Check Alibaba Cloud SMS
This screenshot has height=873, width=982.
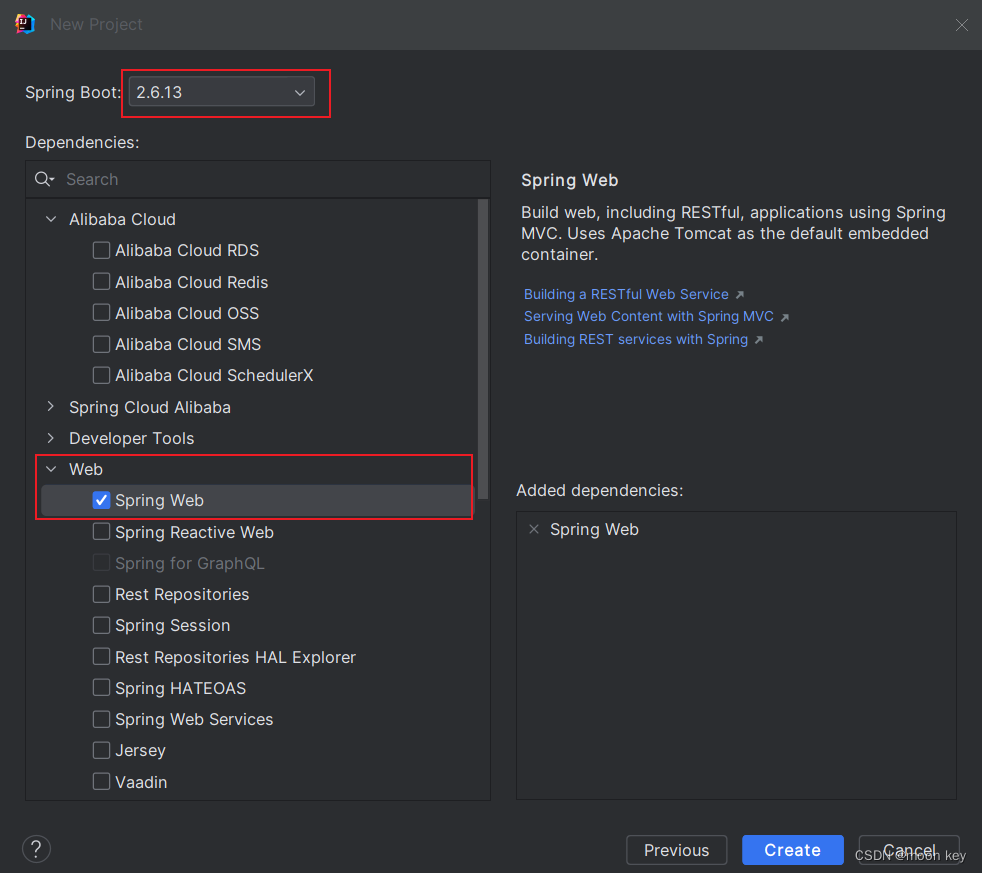pyautogui.click(x=101, y=344)
